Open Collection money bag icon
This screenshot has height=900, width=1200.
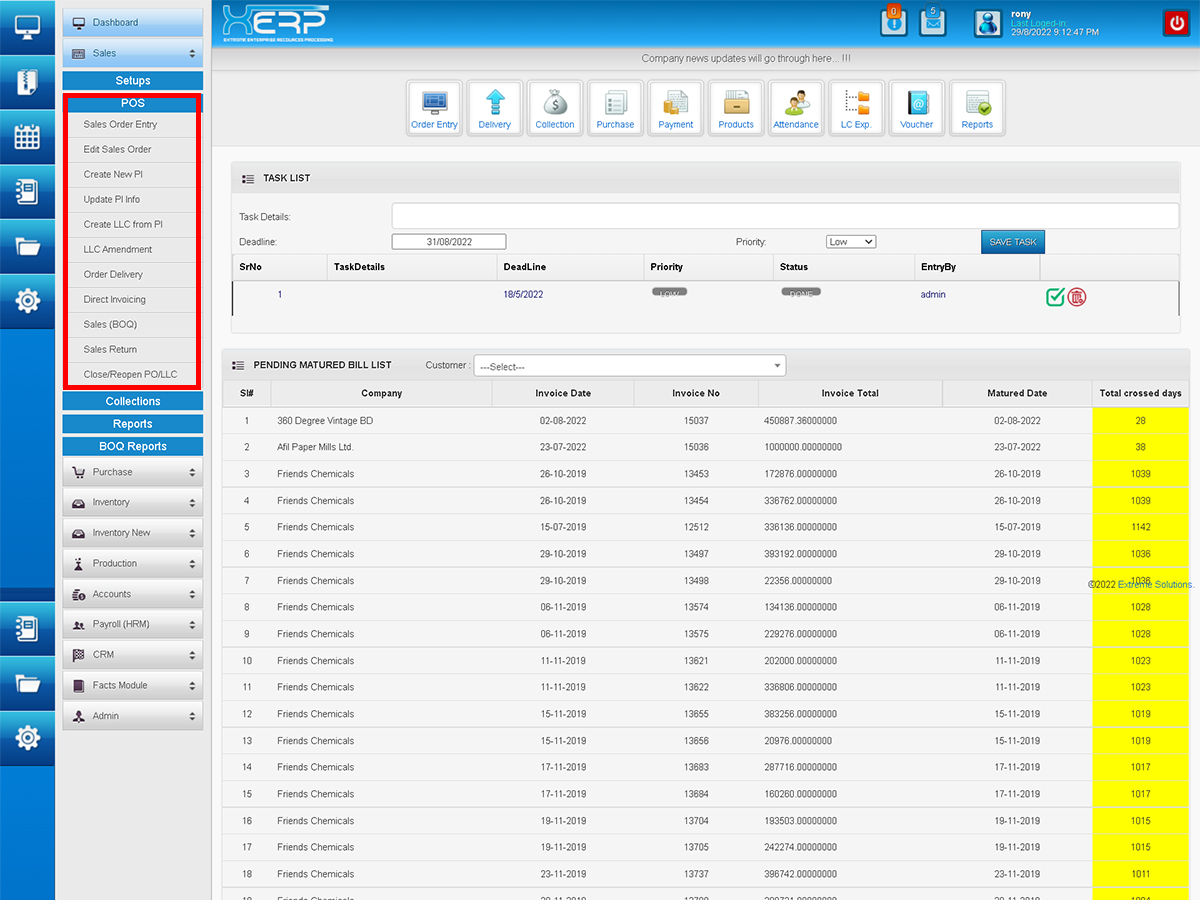[x=555, y=107]
